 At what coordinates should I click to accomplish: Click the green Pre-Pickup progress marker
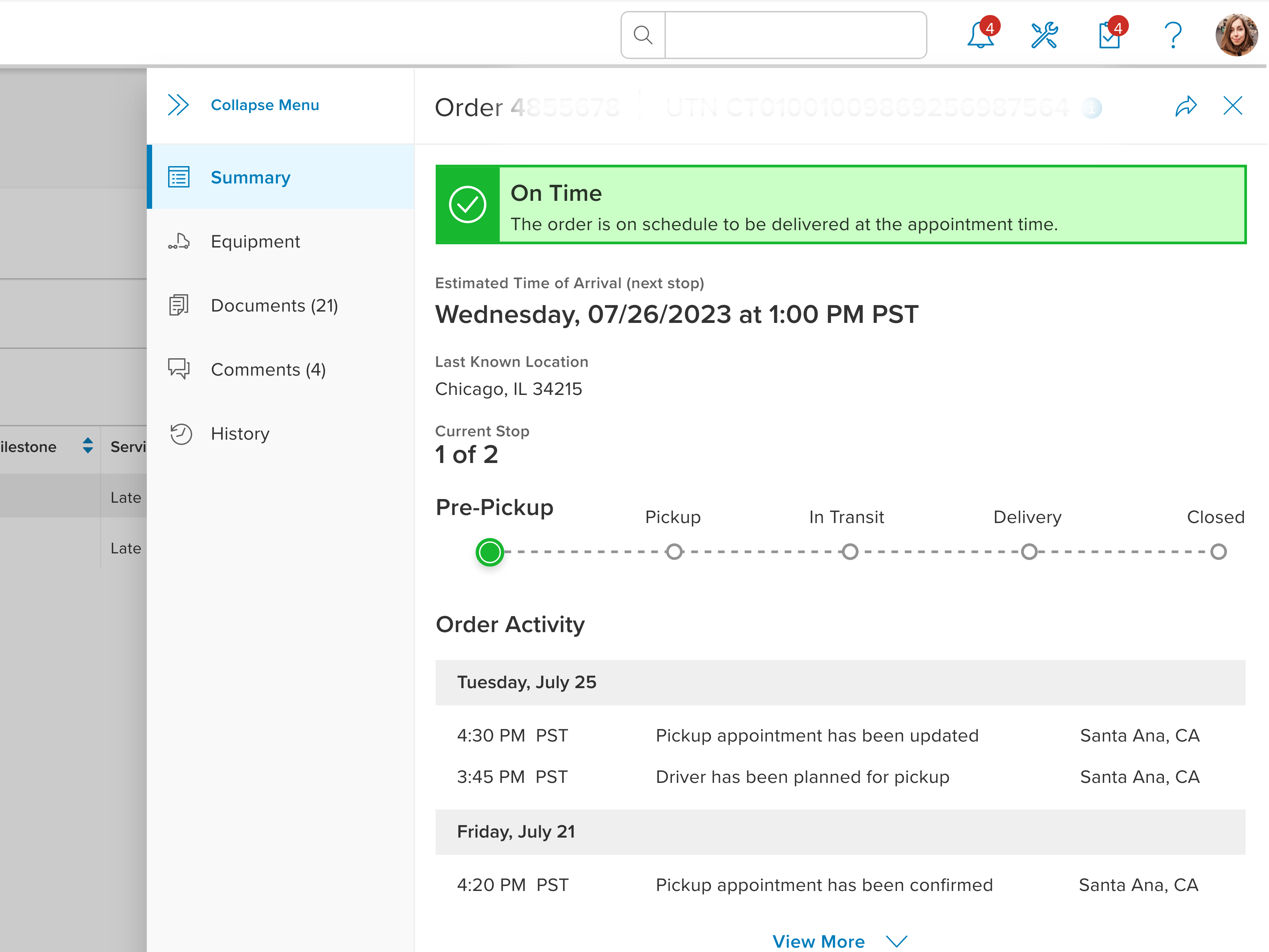coord(489,552)
